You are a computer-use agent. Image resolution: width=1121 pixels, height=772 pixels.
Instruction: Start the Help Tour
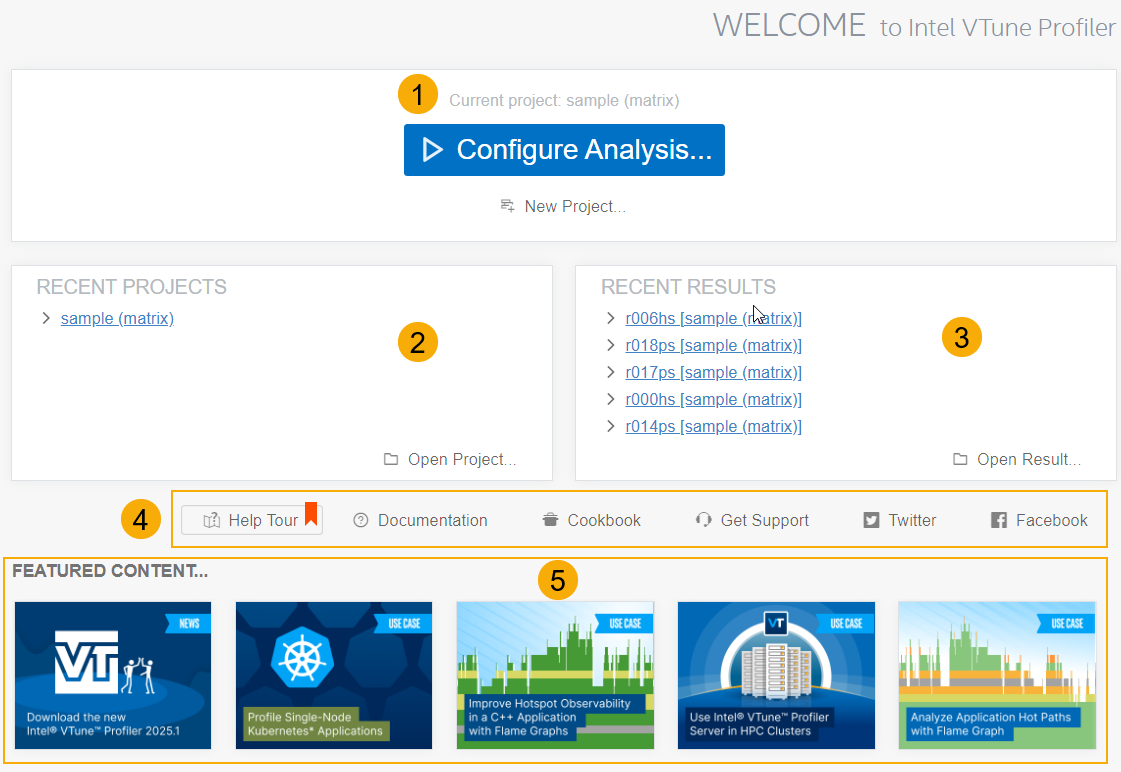pyautogui.click(x=252, y=520)
